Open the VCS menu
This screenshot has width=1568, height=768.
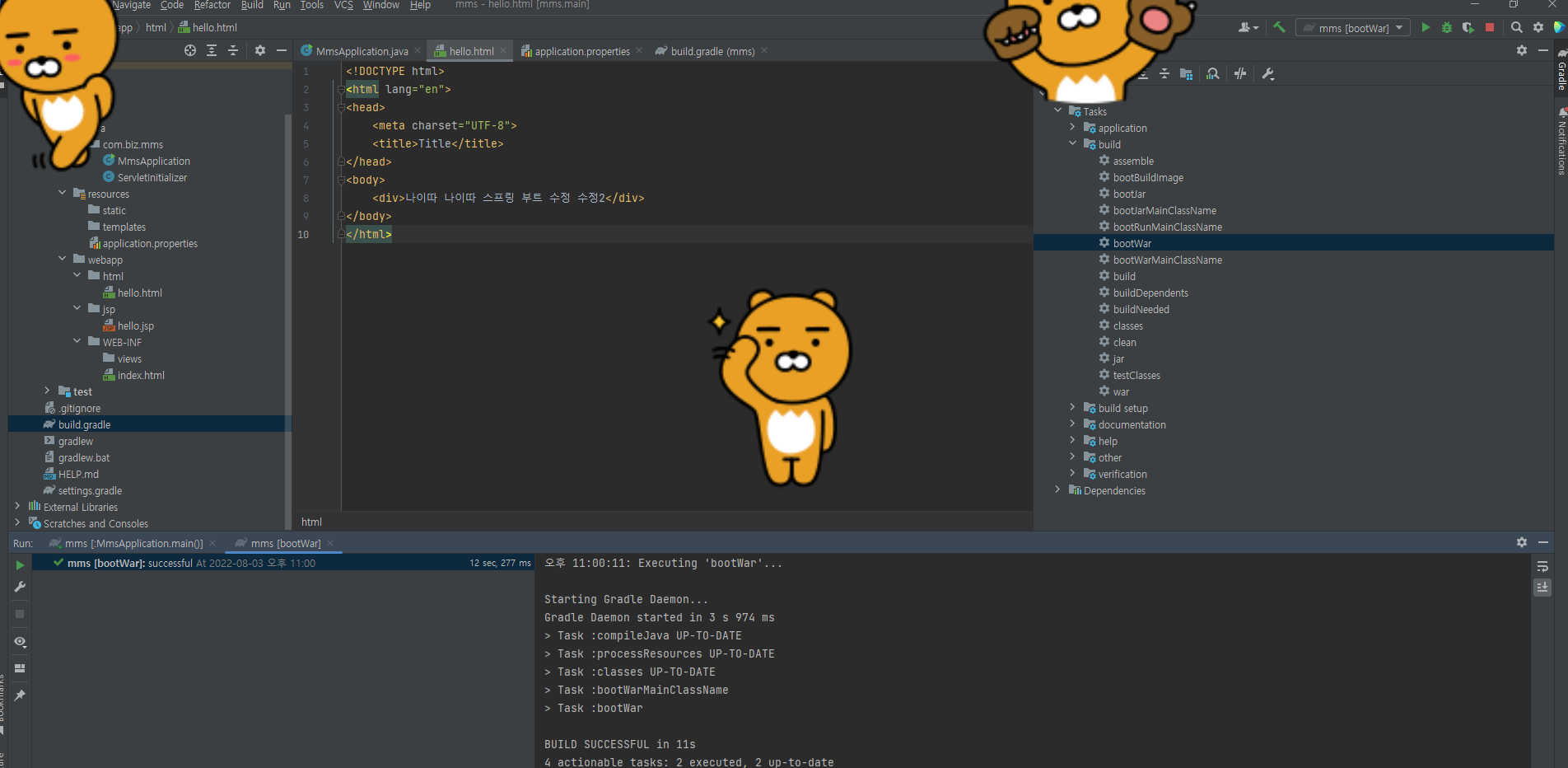pos(343,5)
